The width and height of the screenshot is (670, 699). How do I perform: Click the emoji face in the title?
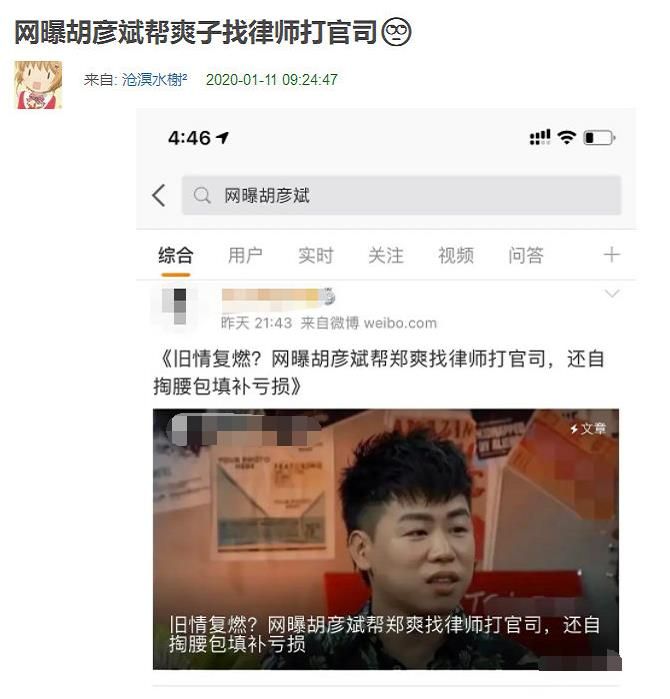click(397, 32)
